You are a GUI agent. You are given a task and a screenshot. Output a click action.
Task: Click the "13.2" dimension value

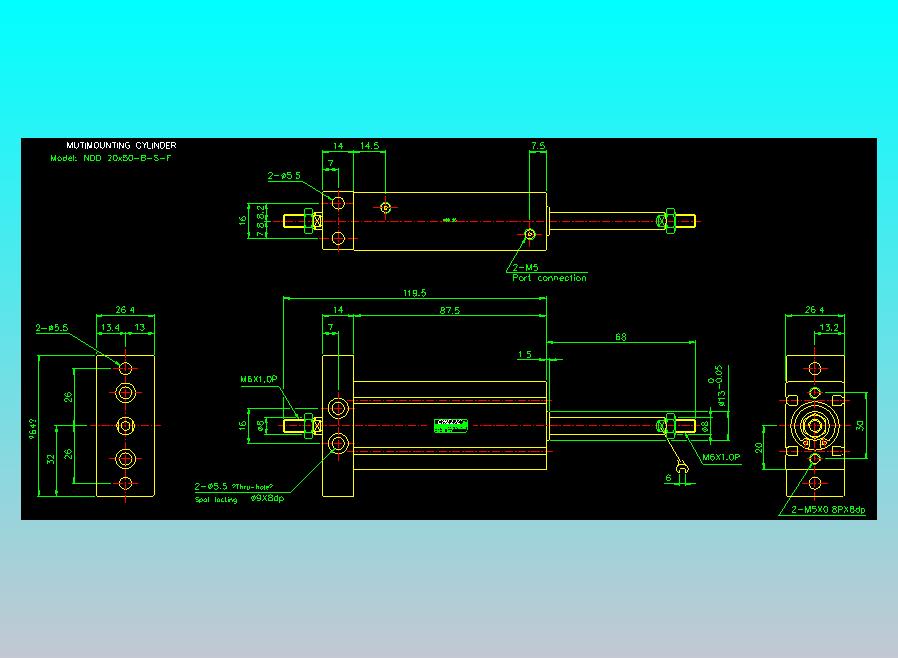(x=829, y=328)
